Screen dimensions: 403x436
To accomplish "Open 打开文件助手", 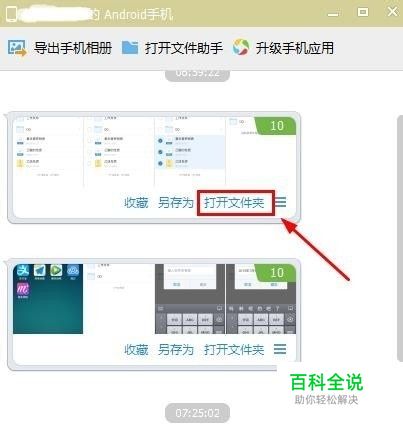I will 184,48.
